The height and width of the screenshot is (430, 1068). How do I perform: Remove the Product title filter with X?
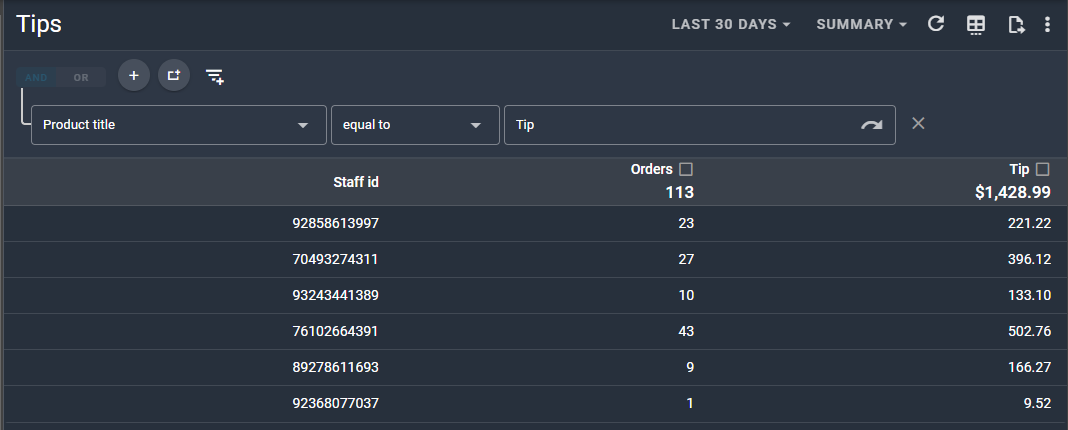(x=918, y=123)
